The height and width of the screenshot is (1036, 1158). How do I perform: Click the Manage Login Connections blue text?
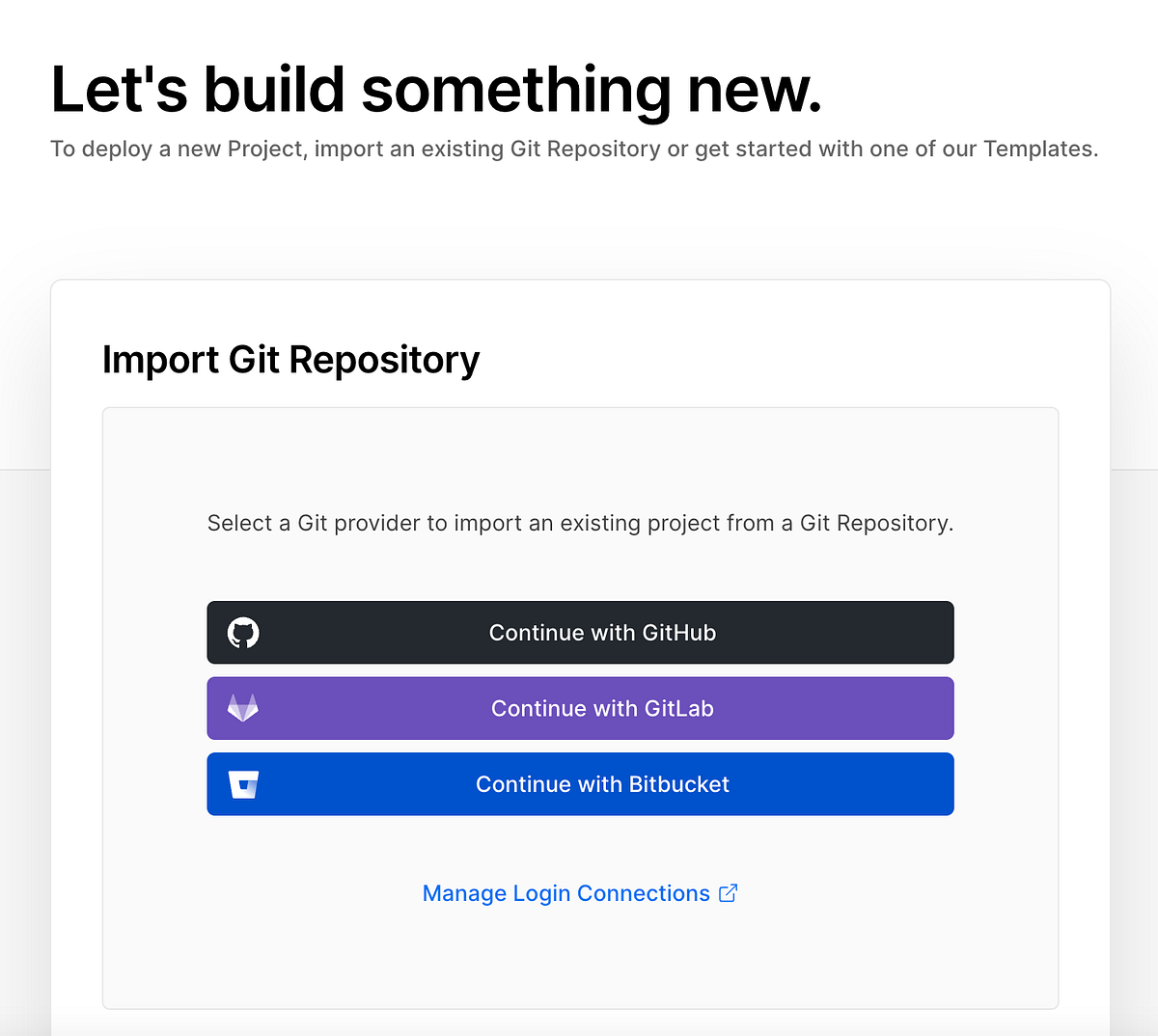click(565, 893)
